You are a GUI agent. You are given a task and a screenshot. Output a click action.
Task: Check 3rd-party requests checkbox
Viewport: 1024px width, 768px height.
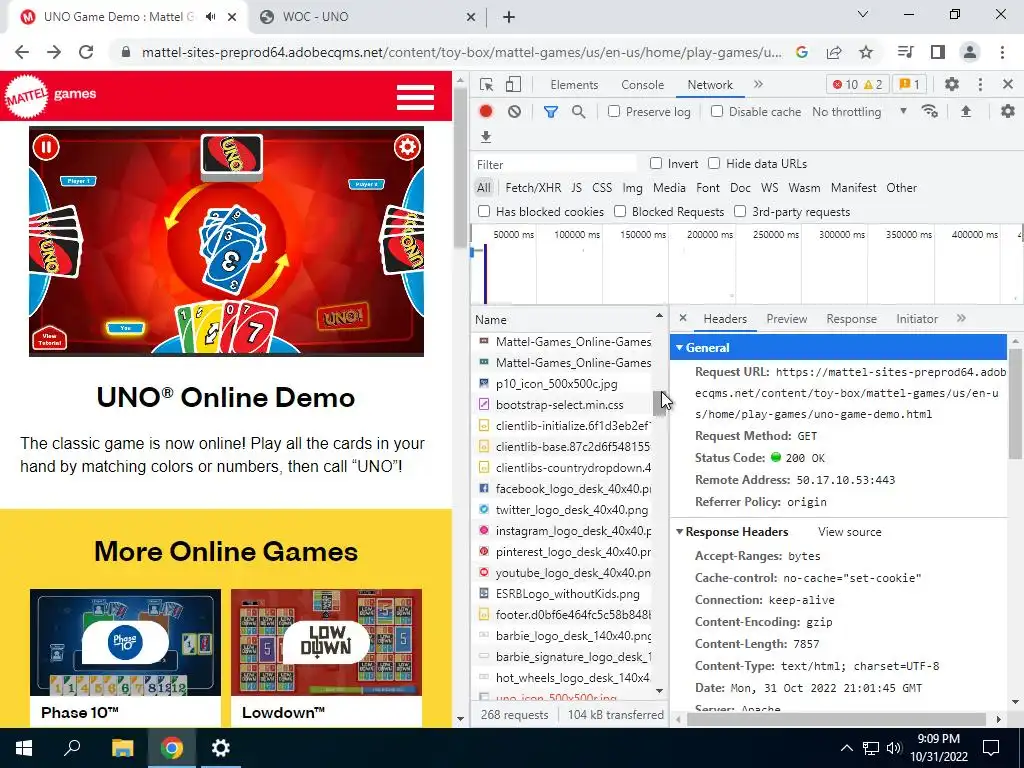pos(740,212)
